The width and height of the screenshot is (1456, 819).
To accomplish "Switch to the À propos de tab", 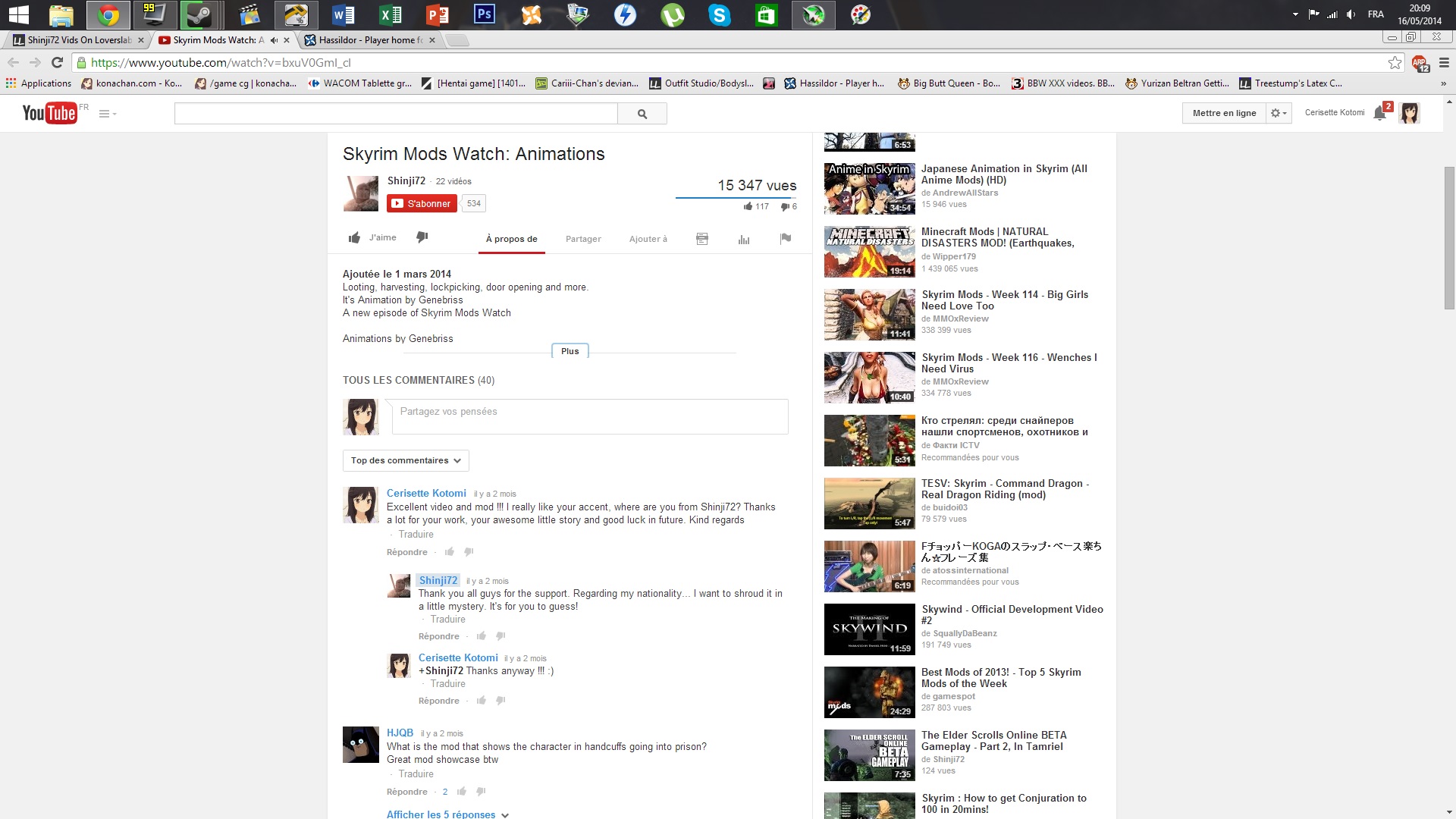I will (512, 239).
